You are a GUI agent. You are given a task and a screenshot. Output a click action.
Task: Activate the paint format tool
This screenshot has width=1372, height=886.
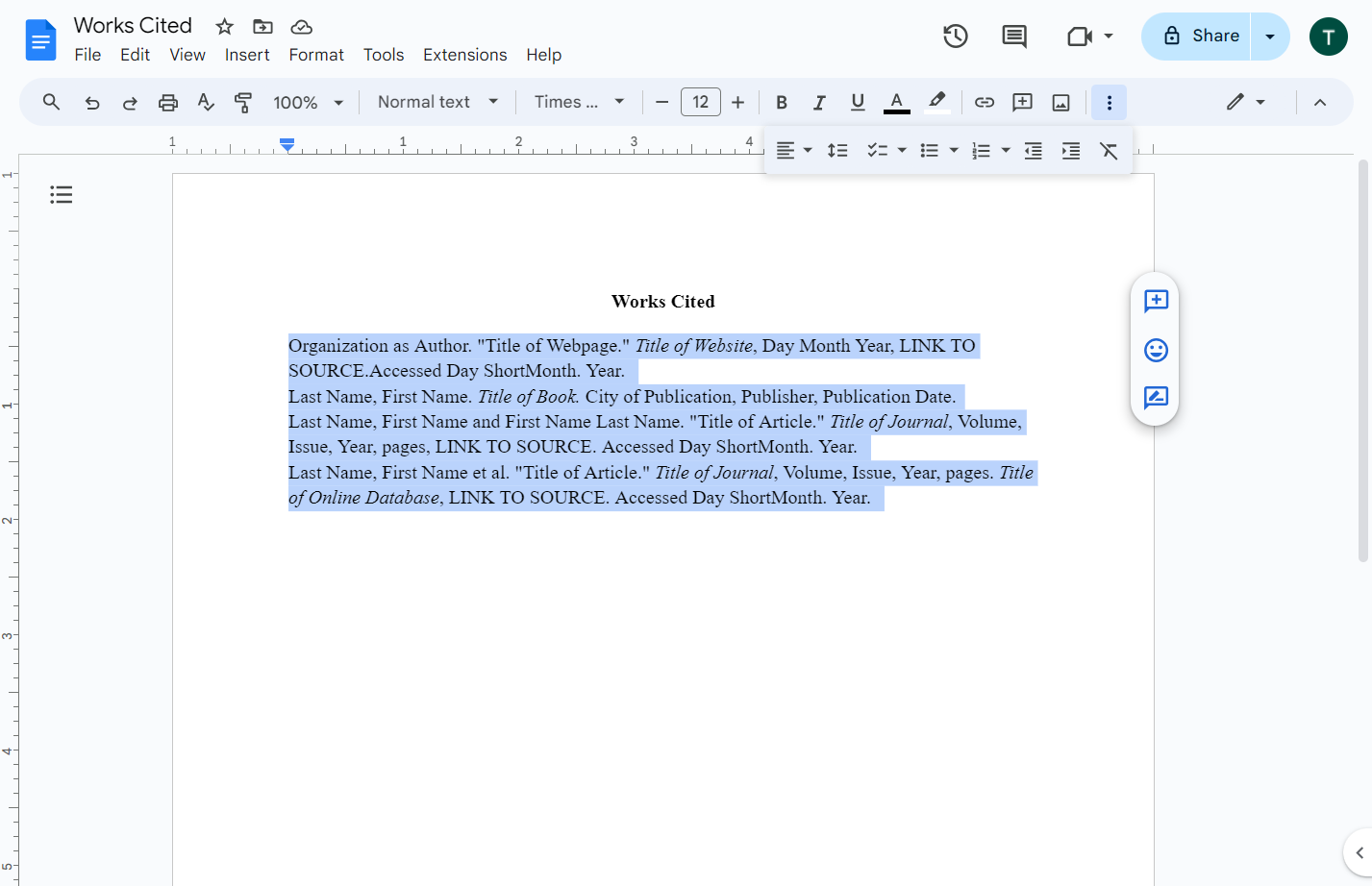(x=243, y=102)
